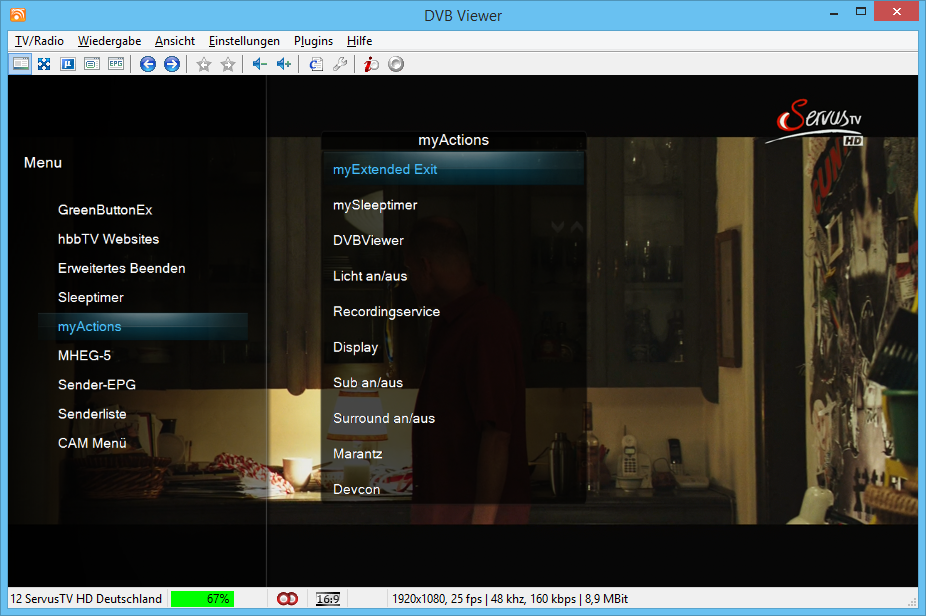Expand the Ansicht menu
The width and height of the screenshot is (926, 616).
pyautogui.click(x=175, y=41)
